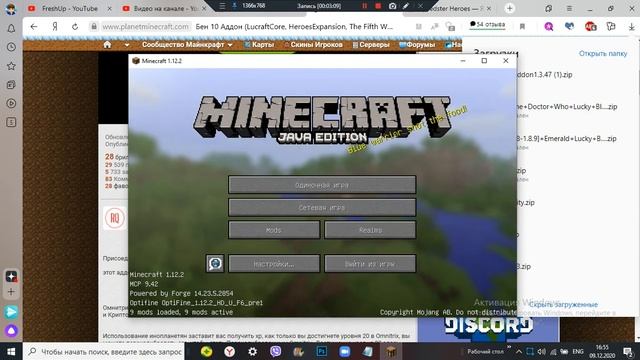Click the bookmark icon in address bar
The width and height of the screenshot is (640, 360).
pyautogui.click(x=522, y=27)
